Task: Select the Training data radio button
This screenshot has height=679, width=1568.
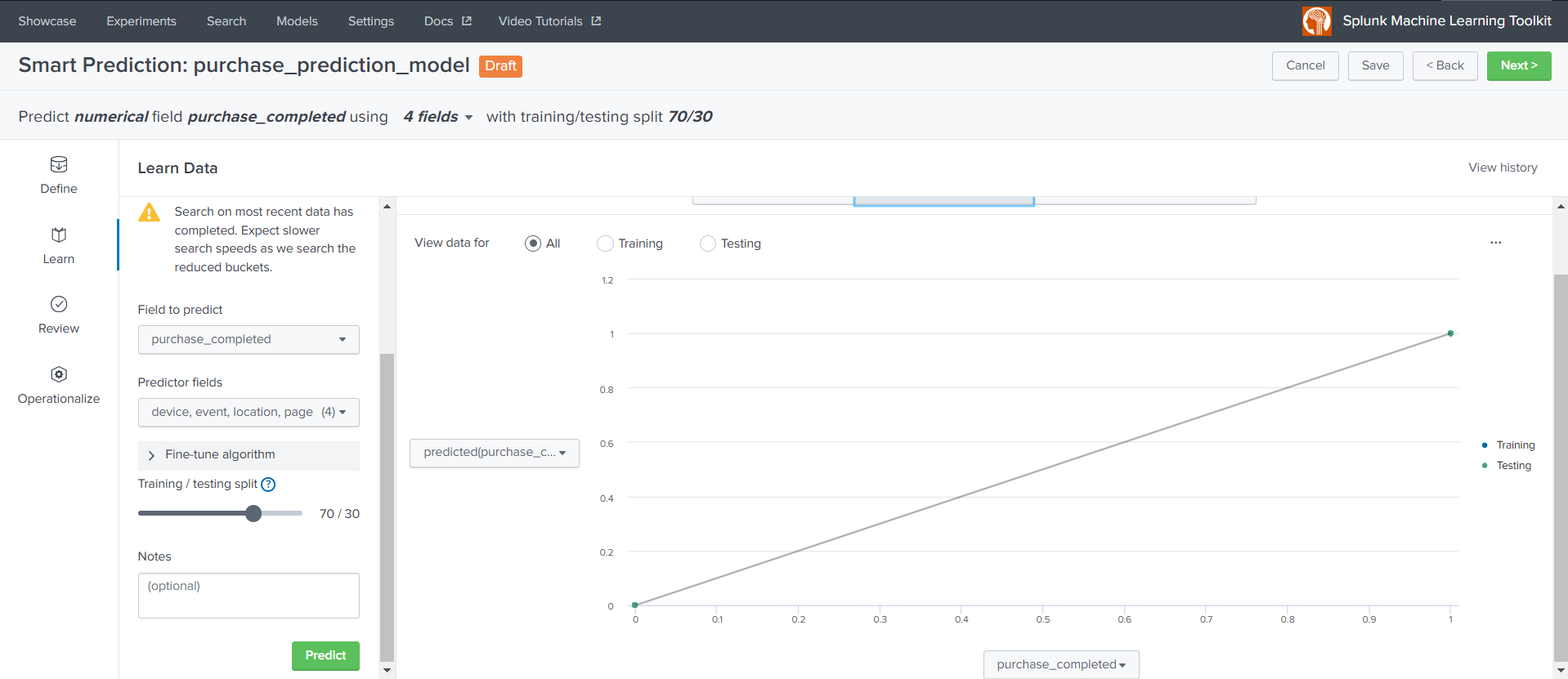Action: (x=605, y=243)
